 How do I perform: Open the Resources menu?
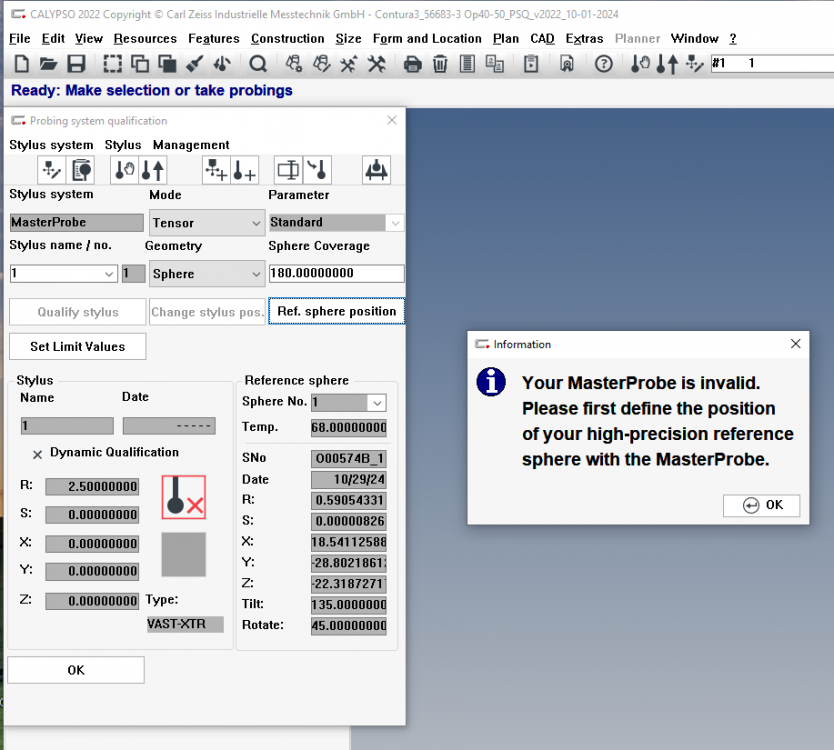click(145, 39)
